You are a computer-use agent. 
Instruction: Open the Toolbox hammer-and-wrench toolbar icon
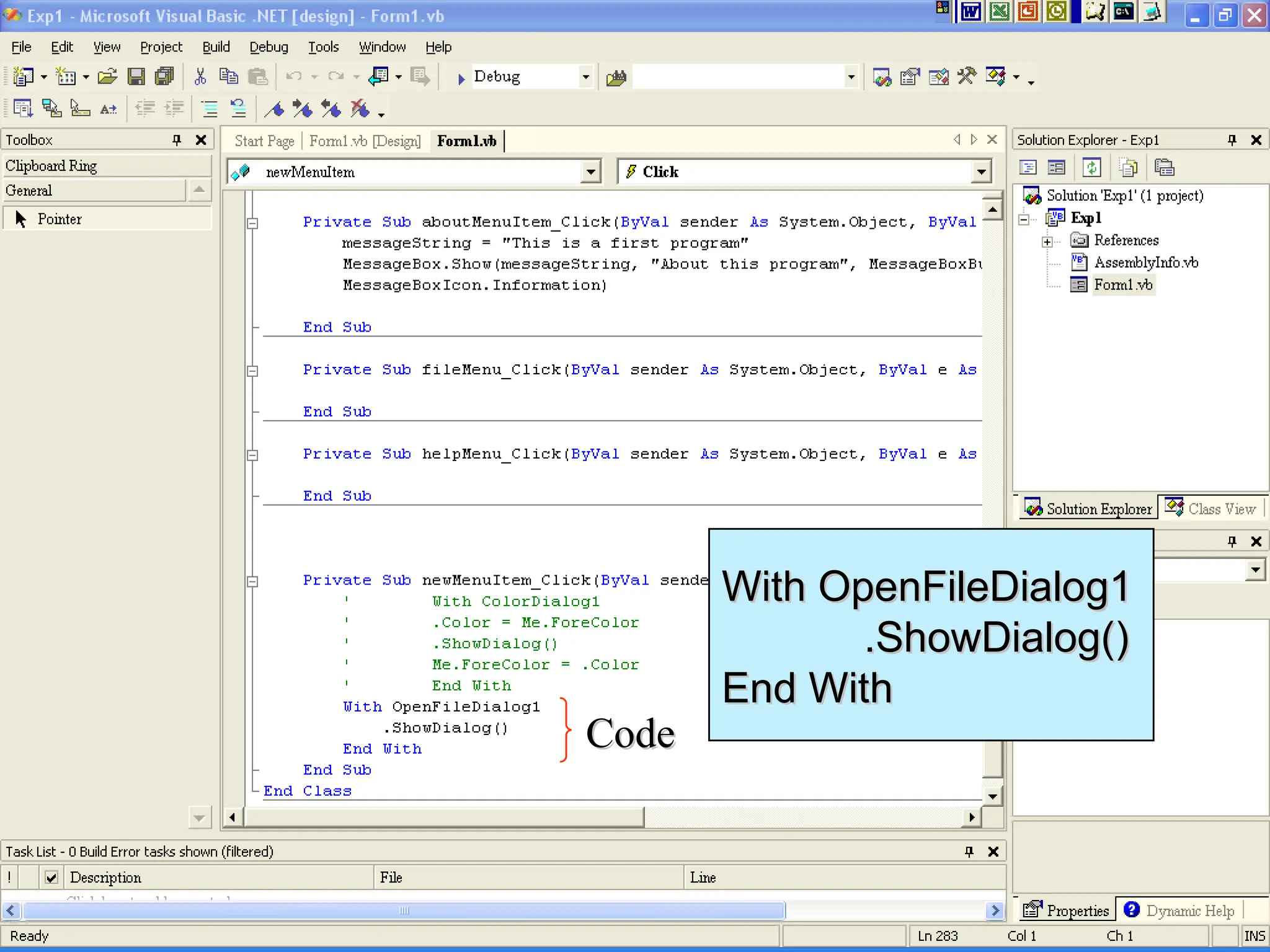click(x=967, y=77)
